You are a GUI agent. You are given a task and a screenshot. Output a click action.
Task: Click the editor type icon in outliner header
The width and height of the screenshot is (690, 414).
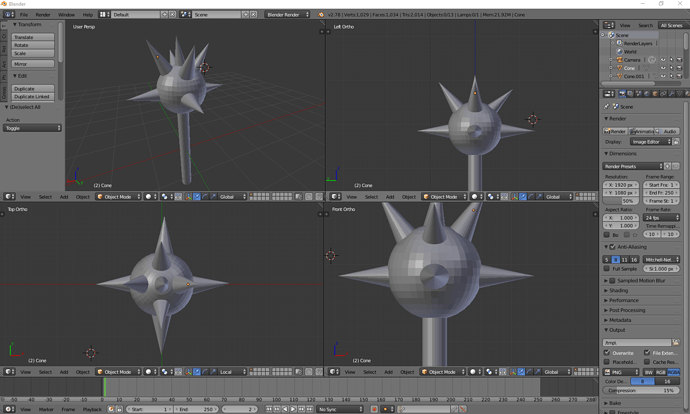pos(609,25)
